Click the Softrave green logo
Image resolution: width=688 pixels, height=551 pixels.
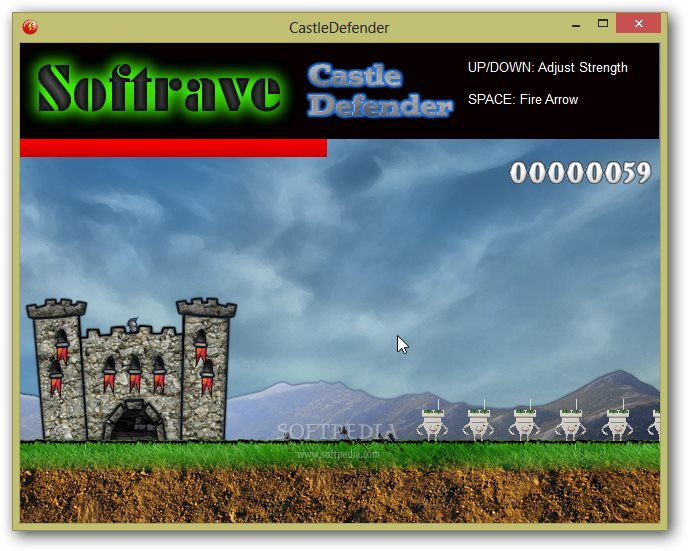point(158,89)
